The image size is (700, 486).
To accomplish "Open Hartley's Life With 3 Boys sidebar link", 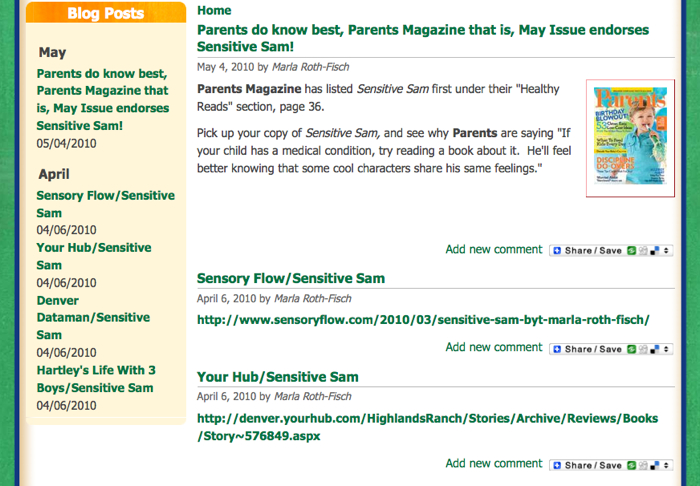I will click(95, 378).
